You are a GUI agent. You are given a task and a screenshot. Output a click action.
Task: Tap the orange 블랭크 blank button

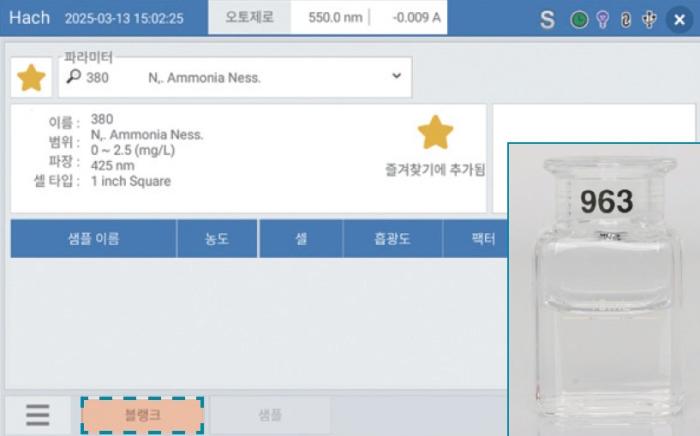click(x=142, y=415)
